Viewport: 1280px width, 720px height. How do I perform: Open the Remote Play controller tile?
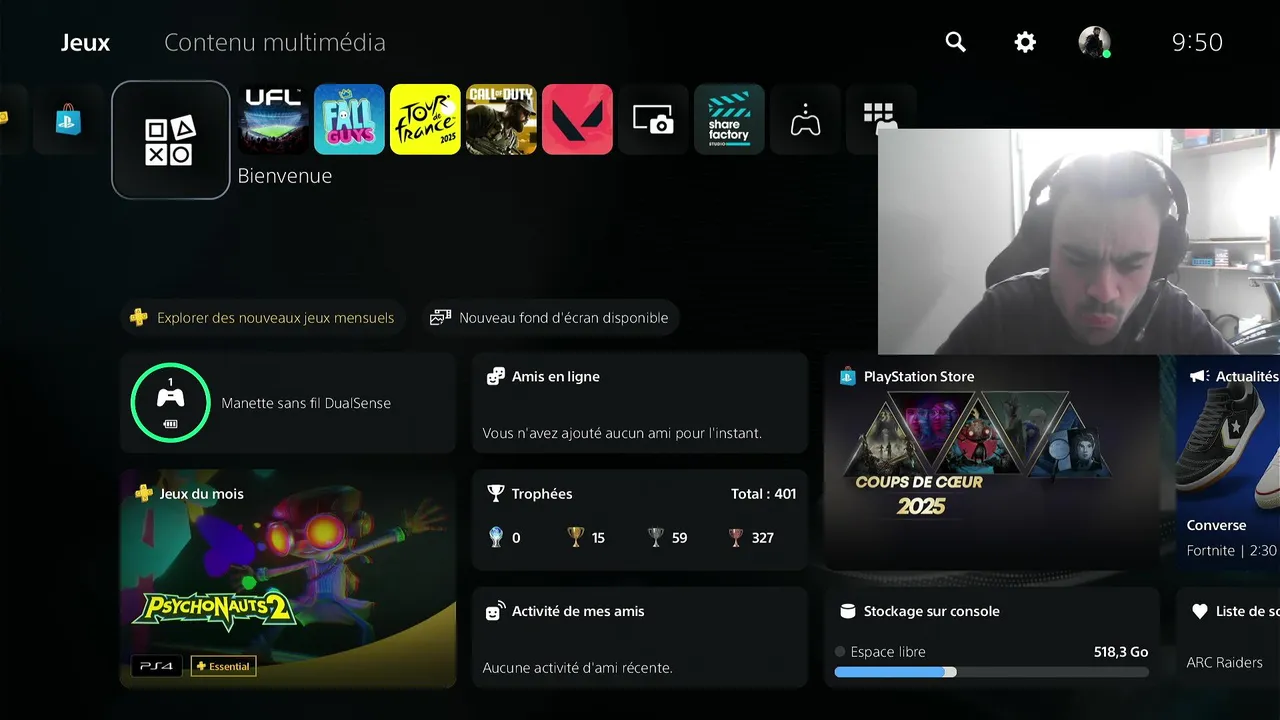click(805, 119)
